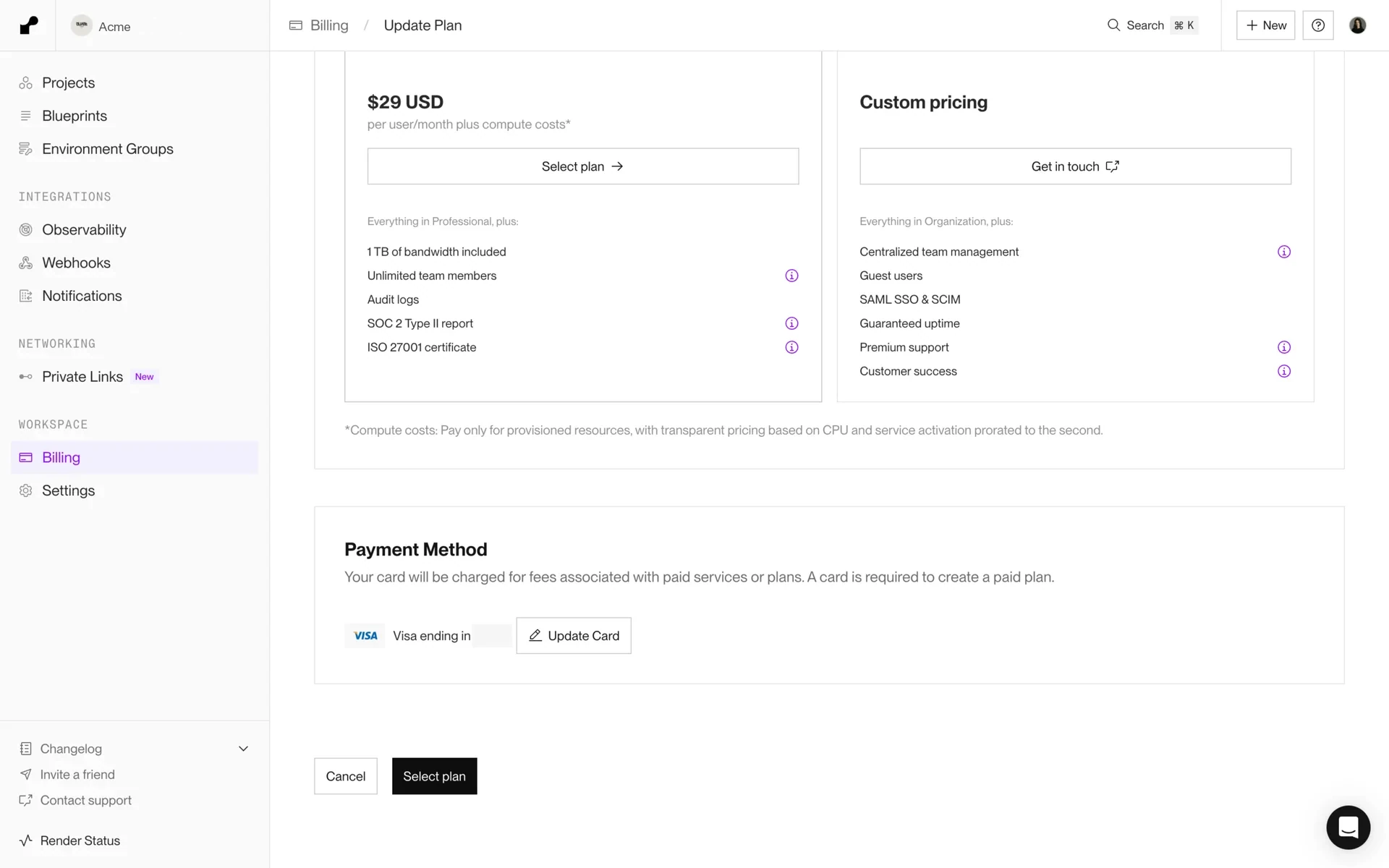The height and width of the screenshot is (868, 1389).
Task: Click the Private Links icon
Action: [26, 377]
